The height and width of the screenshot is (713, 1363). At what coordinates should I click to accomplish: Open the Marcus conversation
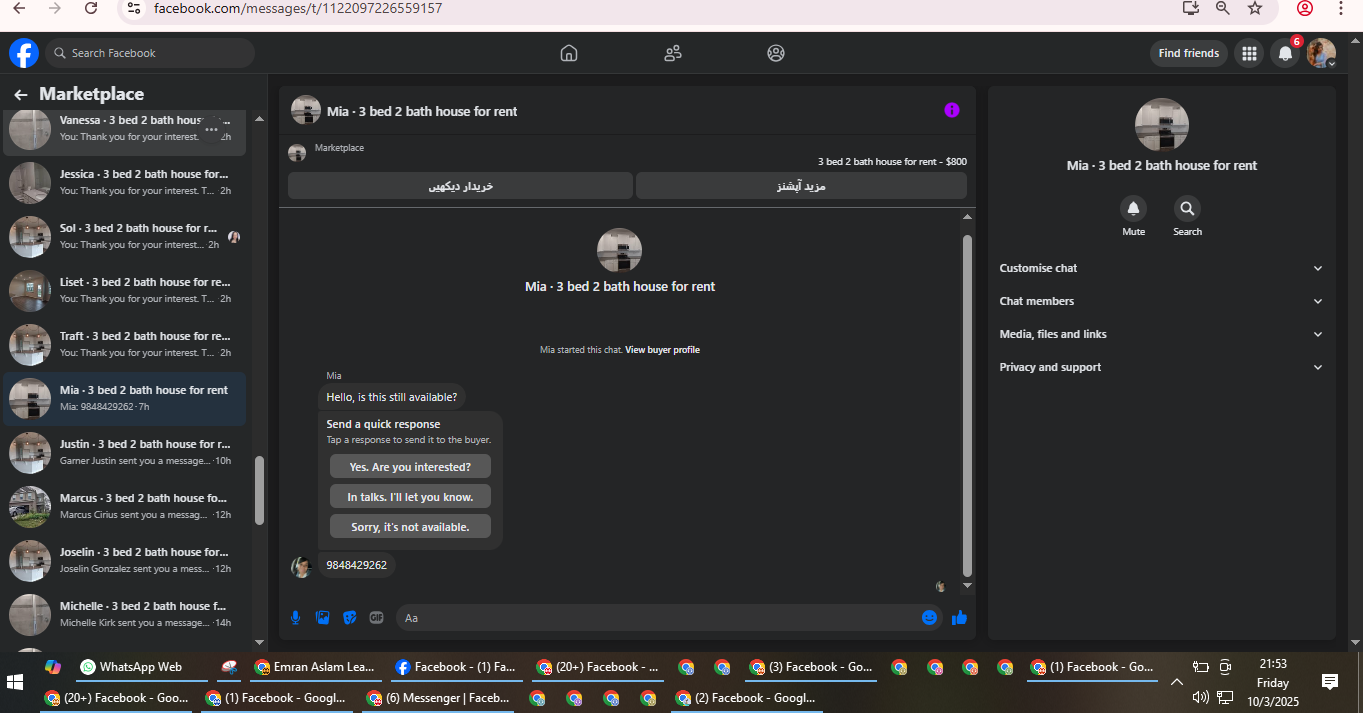click(x=125, y=506)
